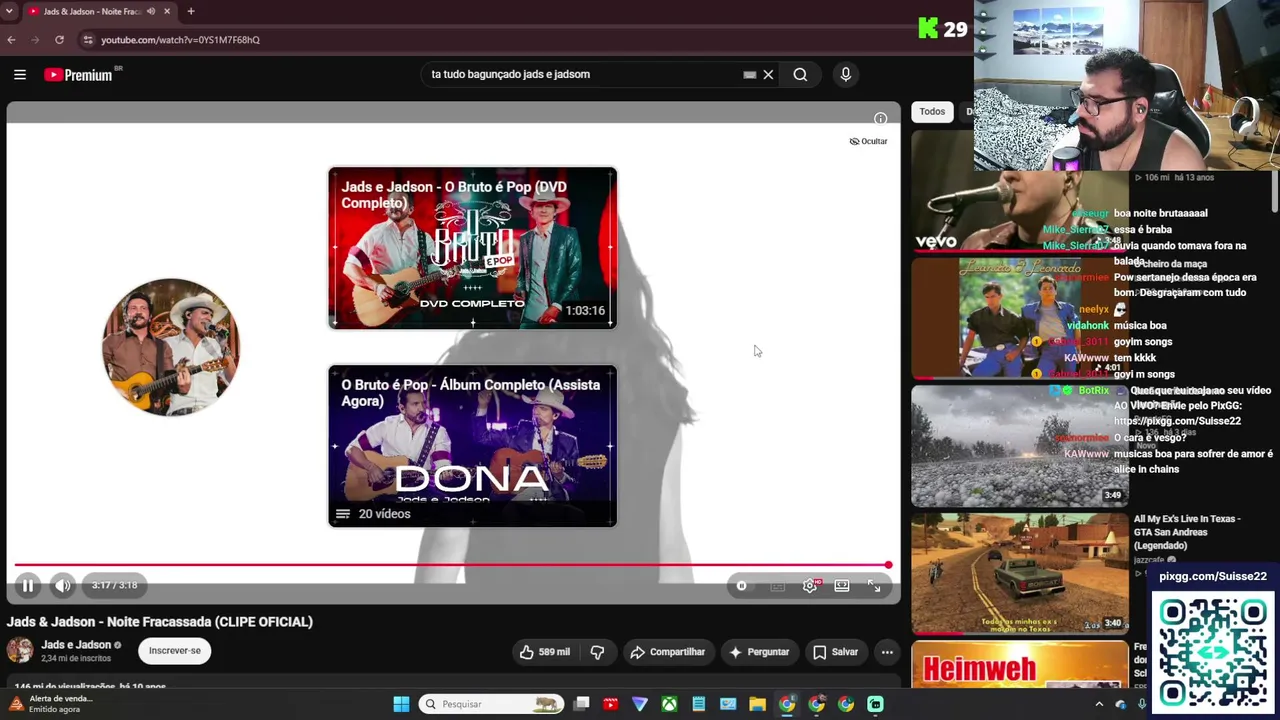Show hidden system tray icons
Viewport: 1280px width, 720px height.
[1099, 704]
